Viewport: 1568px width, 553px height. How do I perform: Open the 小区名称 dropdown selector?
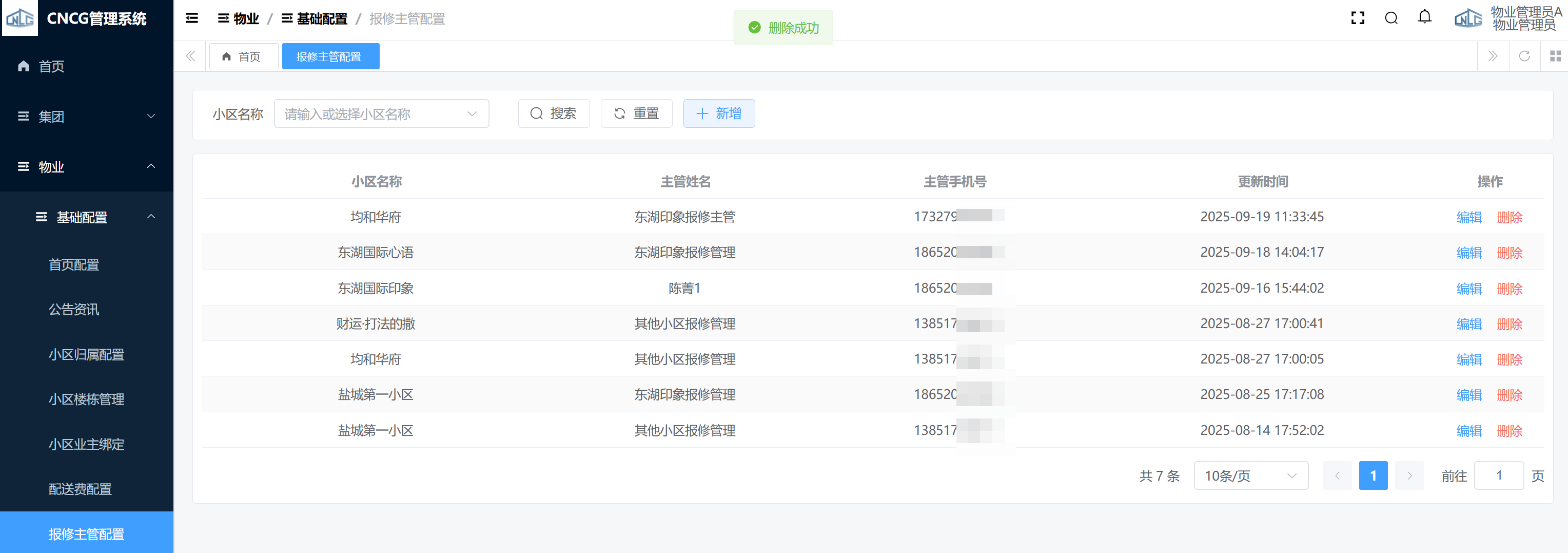381,114
